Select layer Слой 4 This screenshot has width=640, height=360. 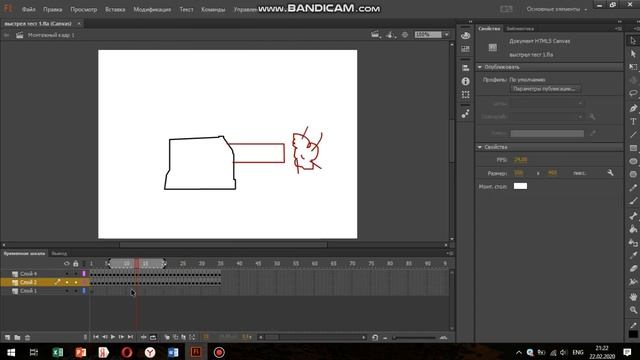(29, 274)
